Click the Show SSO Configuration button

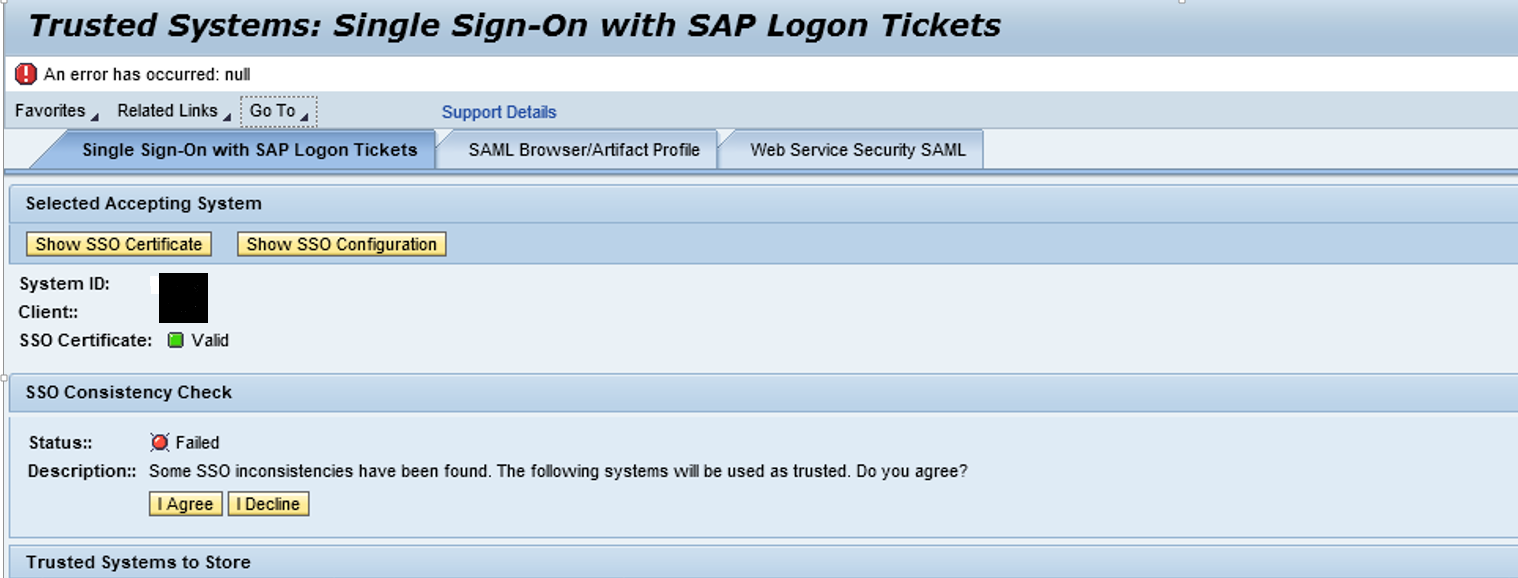coord(342,244)
